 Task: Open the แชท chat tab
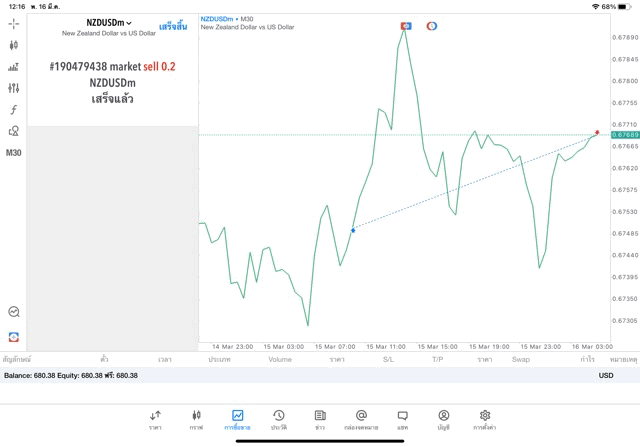(x=402, y=420)
